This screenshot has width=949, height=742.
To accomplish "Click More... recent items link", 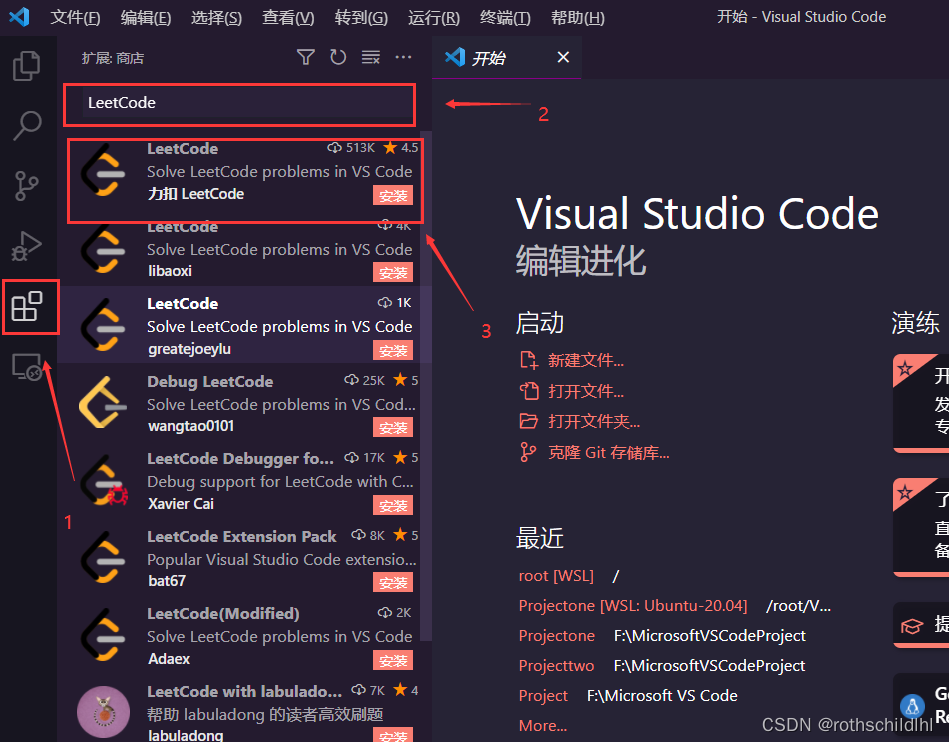I will [x=543, y=725].
